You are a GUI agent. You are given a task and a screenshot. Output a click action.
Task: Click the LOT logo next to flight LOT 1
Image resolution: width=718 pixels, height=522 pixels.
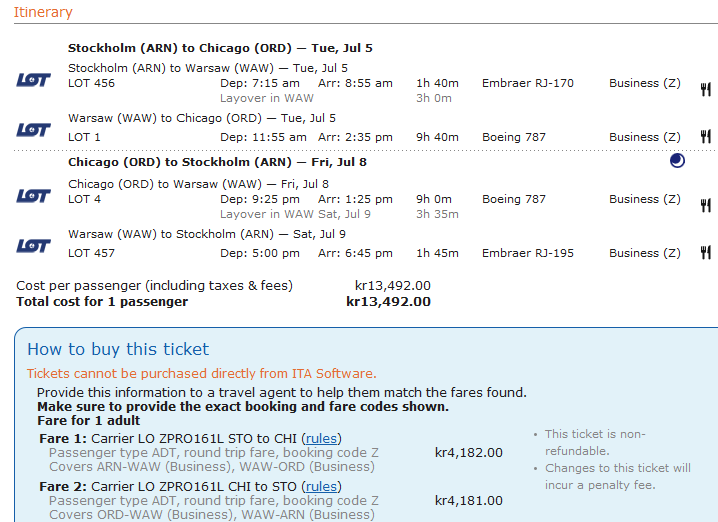(34, 130)
